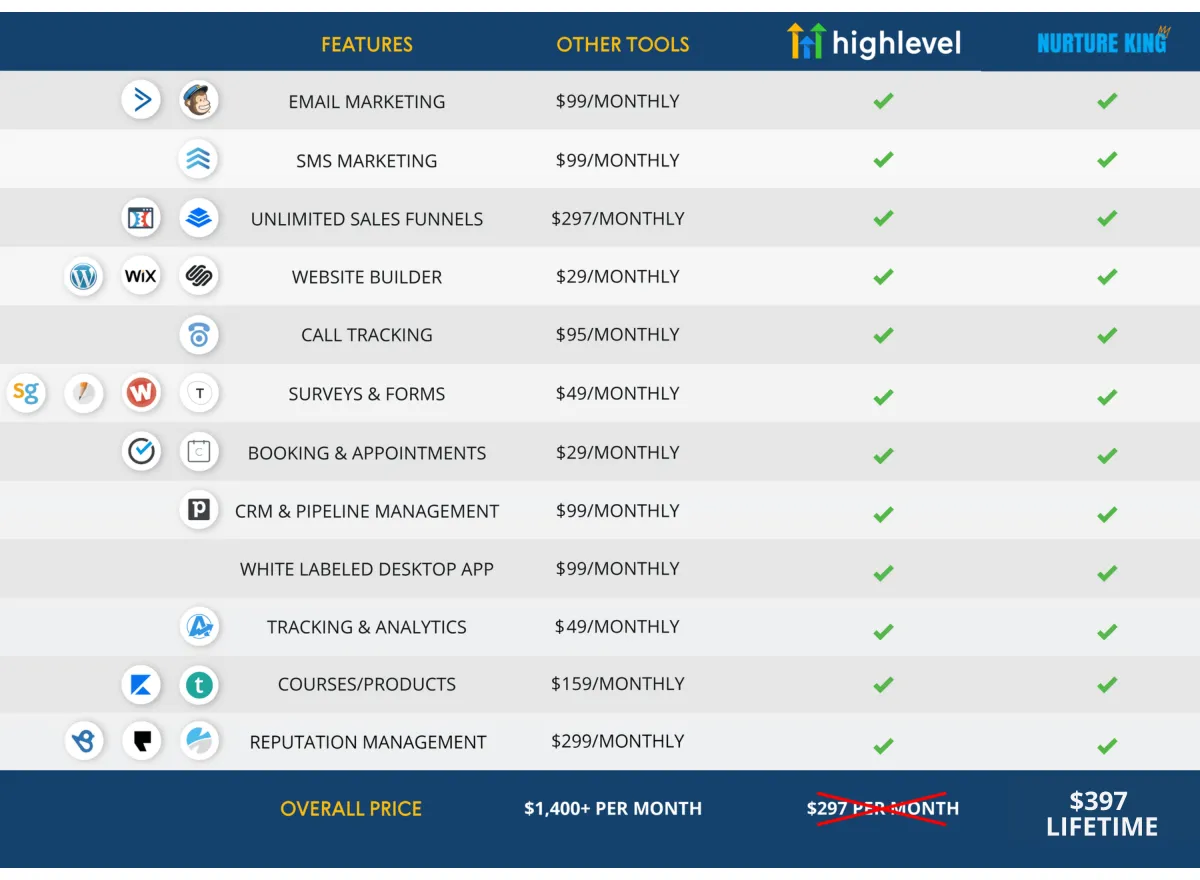Viewport: 1200px width, 880px height.
Task: Click the 'EMAIL MARKETING' feature label
Action: click(367, 101)
